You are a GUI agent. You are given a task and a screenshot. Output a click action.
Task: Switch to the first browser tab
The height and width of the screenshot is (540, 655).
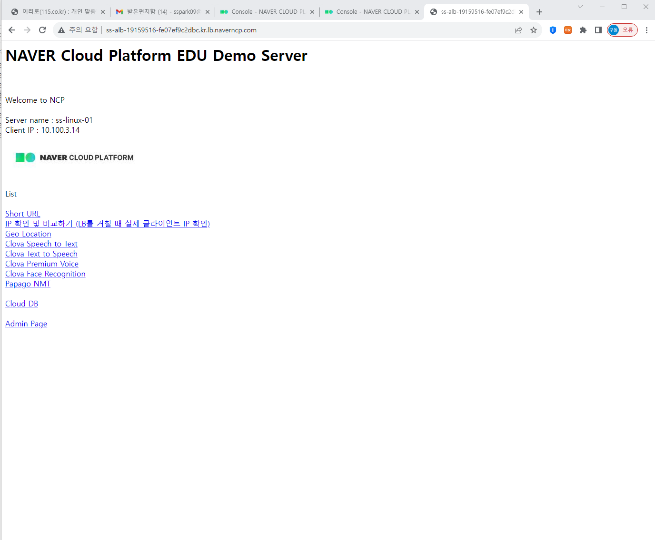tap(58, 12)
